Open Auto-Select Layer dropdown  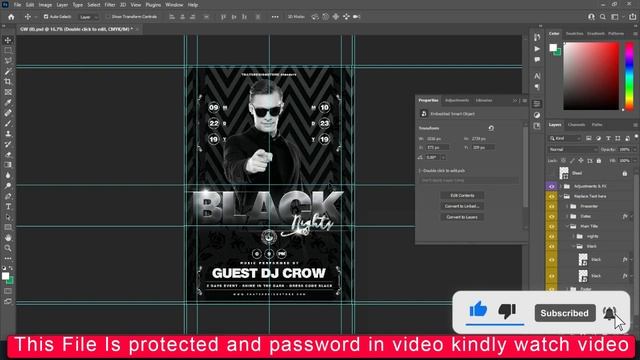(x=89, y=17)
